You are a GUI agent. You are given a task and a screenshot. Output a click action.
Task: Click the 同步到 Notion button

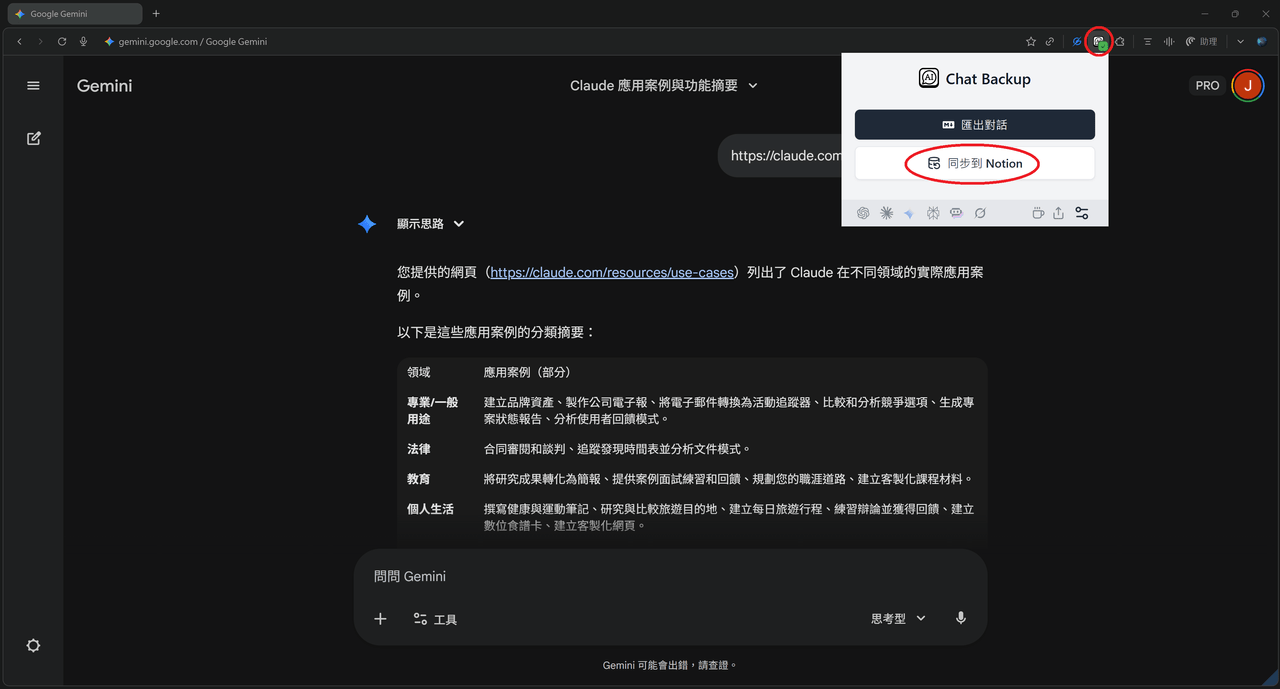tap(975, 163)
